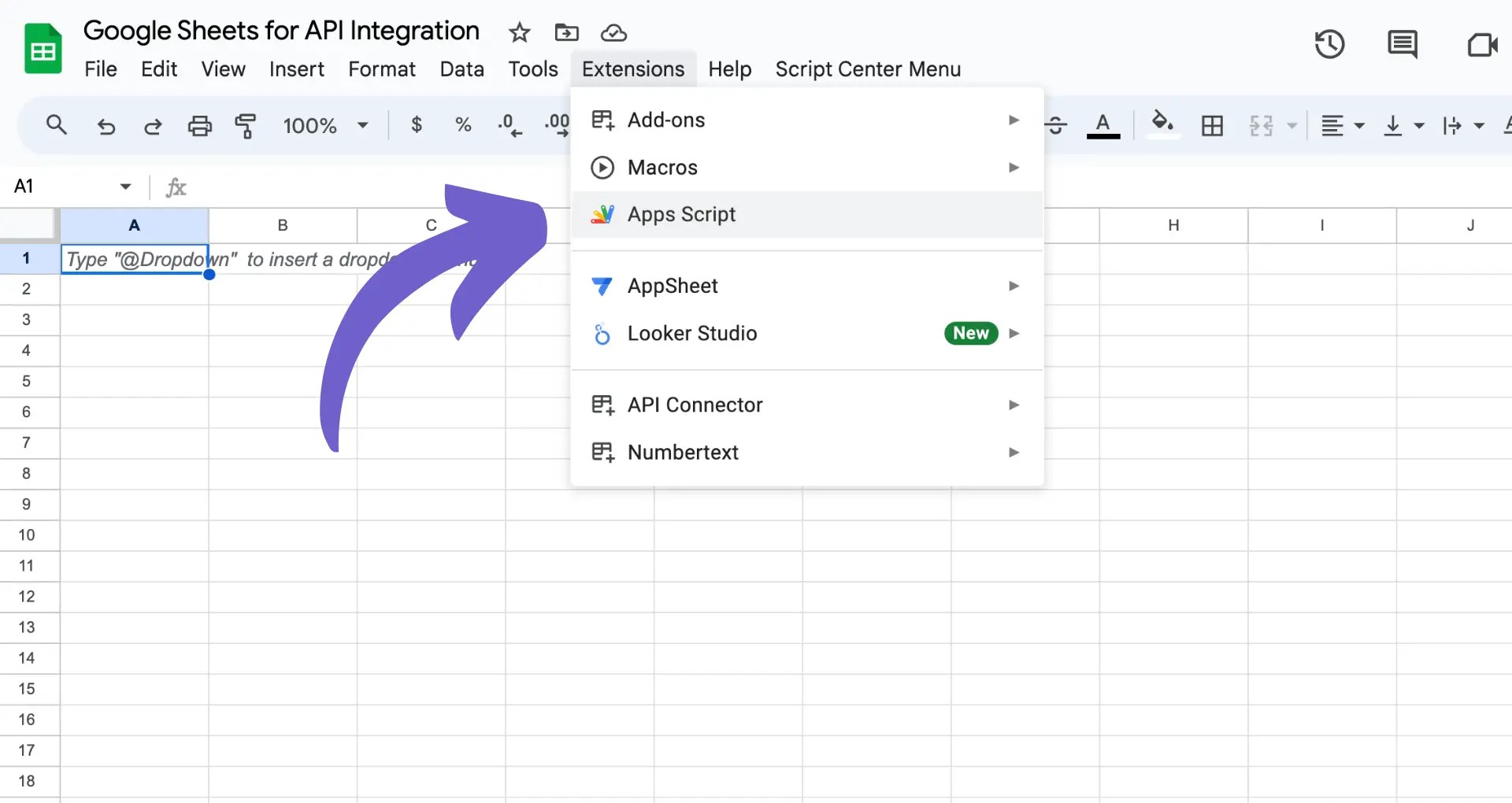This screenshot has height=803, width=1512.
Task: Apply percent number format
Action: point(462,125)
